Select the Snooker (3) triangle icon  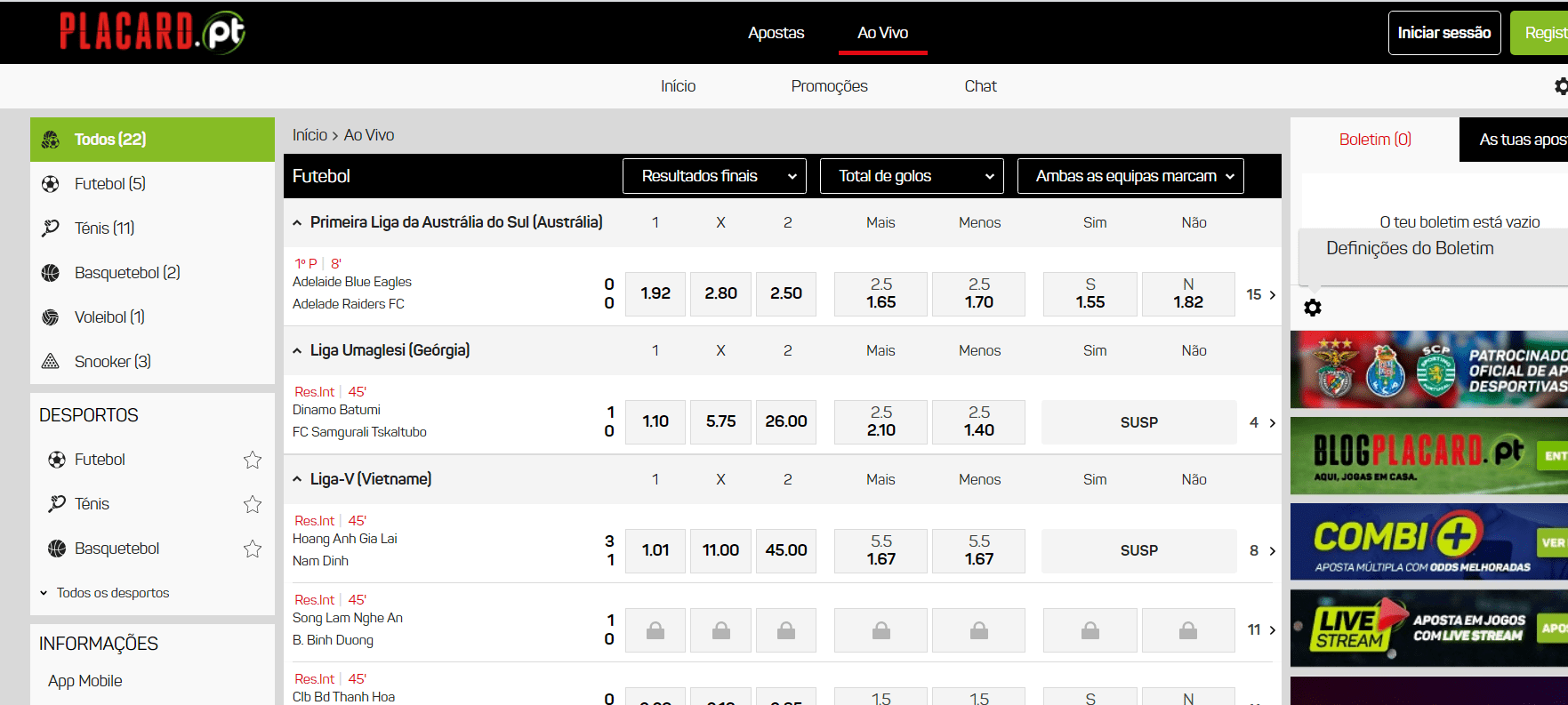coord(51,362)
